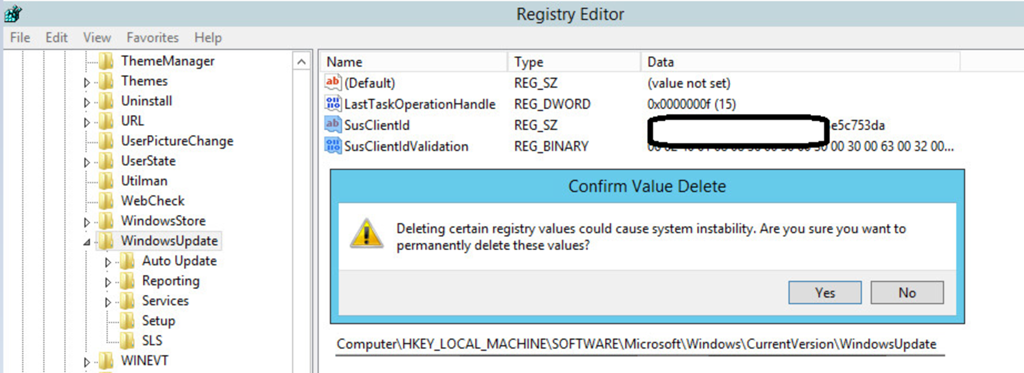The width and height of the screenshot is (1024, 373).
Task: Click the REG_BINARY type cell
Action: pyautogui.click(x=551, y=146)
